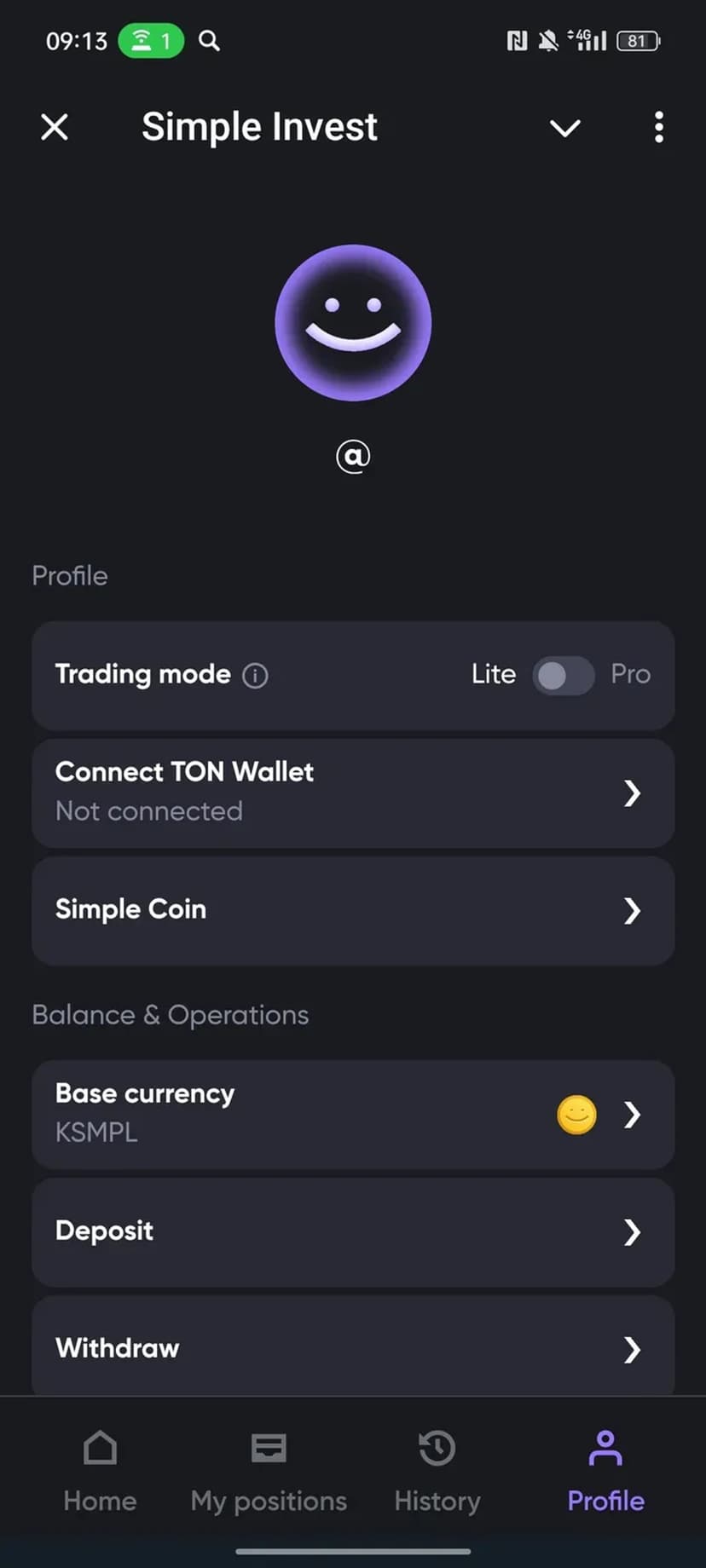Image resolution: width=706 pixels, height=1568 pixels.
Task: Expand the Simple Coin row arrow
Action: [632, 911]
